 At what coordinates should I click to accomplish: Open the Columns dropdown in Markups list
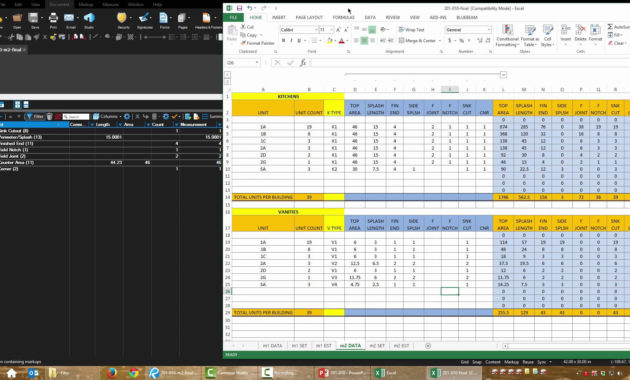107,116
